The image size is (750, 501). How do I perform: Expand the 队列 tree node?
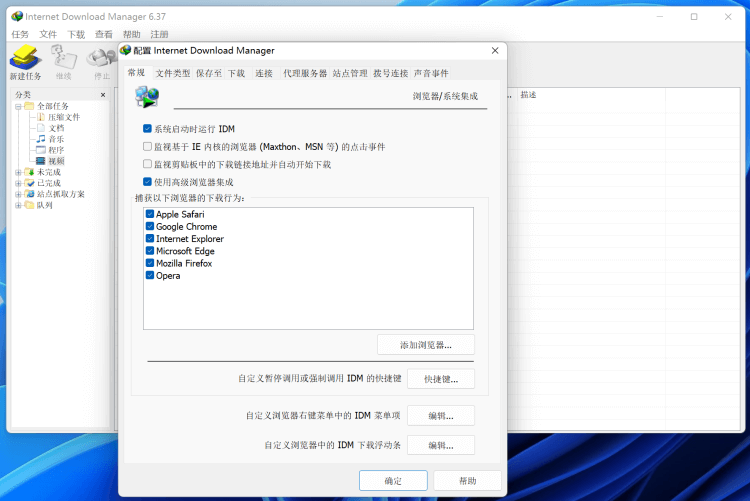18,205
